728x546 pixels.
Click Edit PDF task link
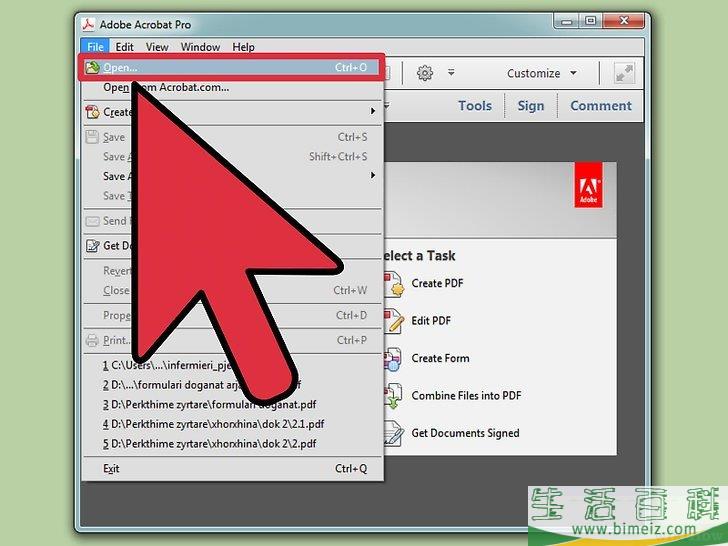tap(431, 321)
